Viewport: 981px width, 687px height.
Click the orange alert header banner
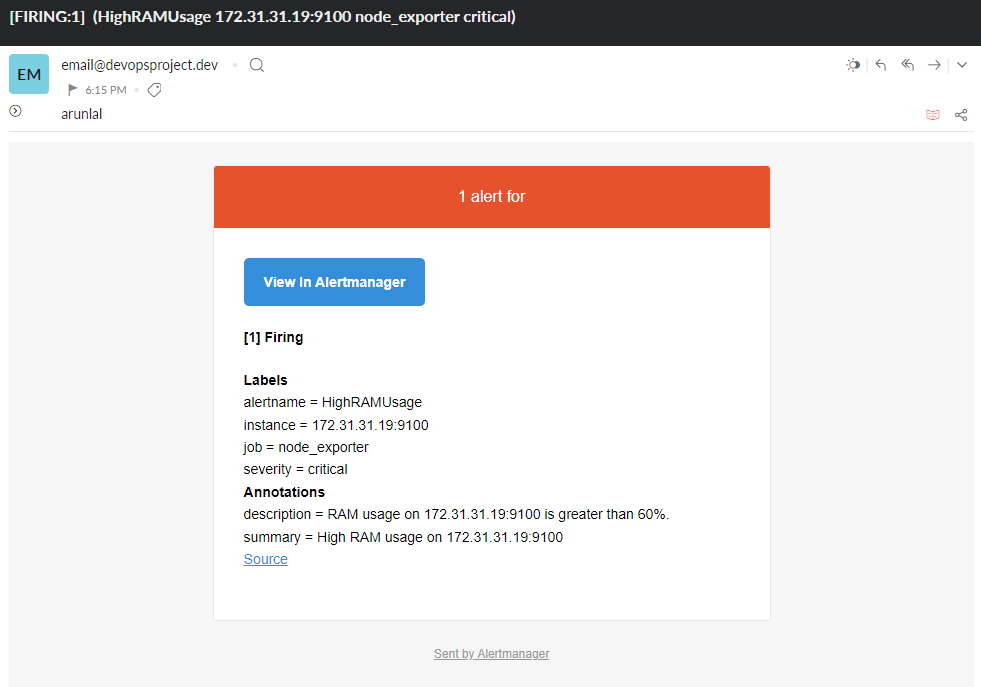491,196
